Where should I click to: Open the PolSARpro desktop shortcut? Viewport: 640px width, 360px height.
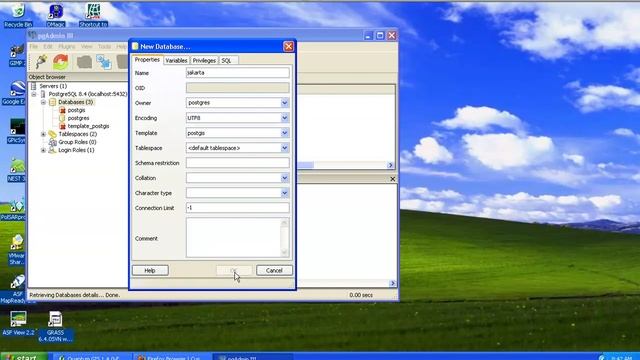click(x=14, y=208)
